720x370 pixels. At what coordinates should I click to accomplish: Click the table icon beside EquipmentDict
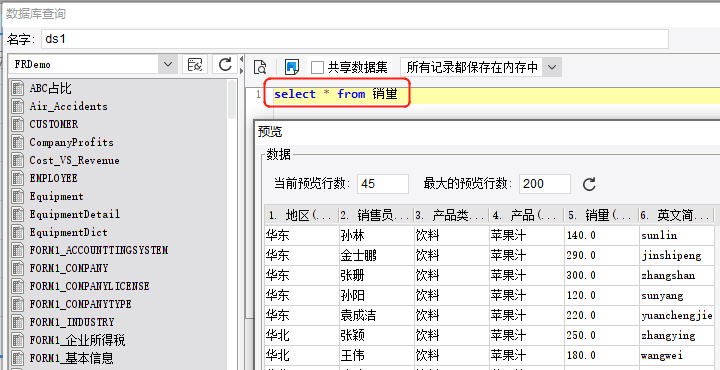point(18,232)
